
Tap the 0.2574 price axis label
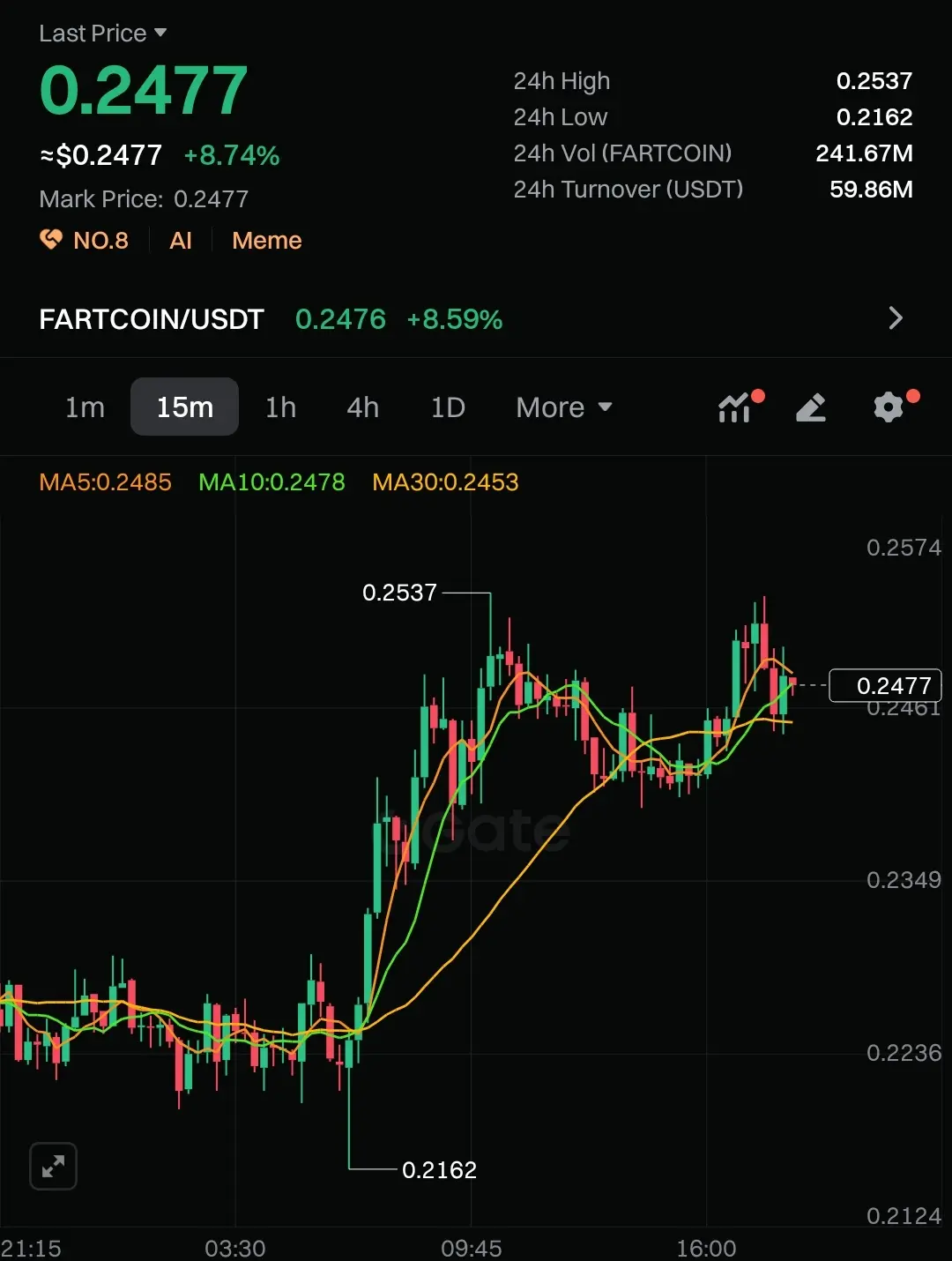click(x=904, y=548)
